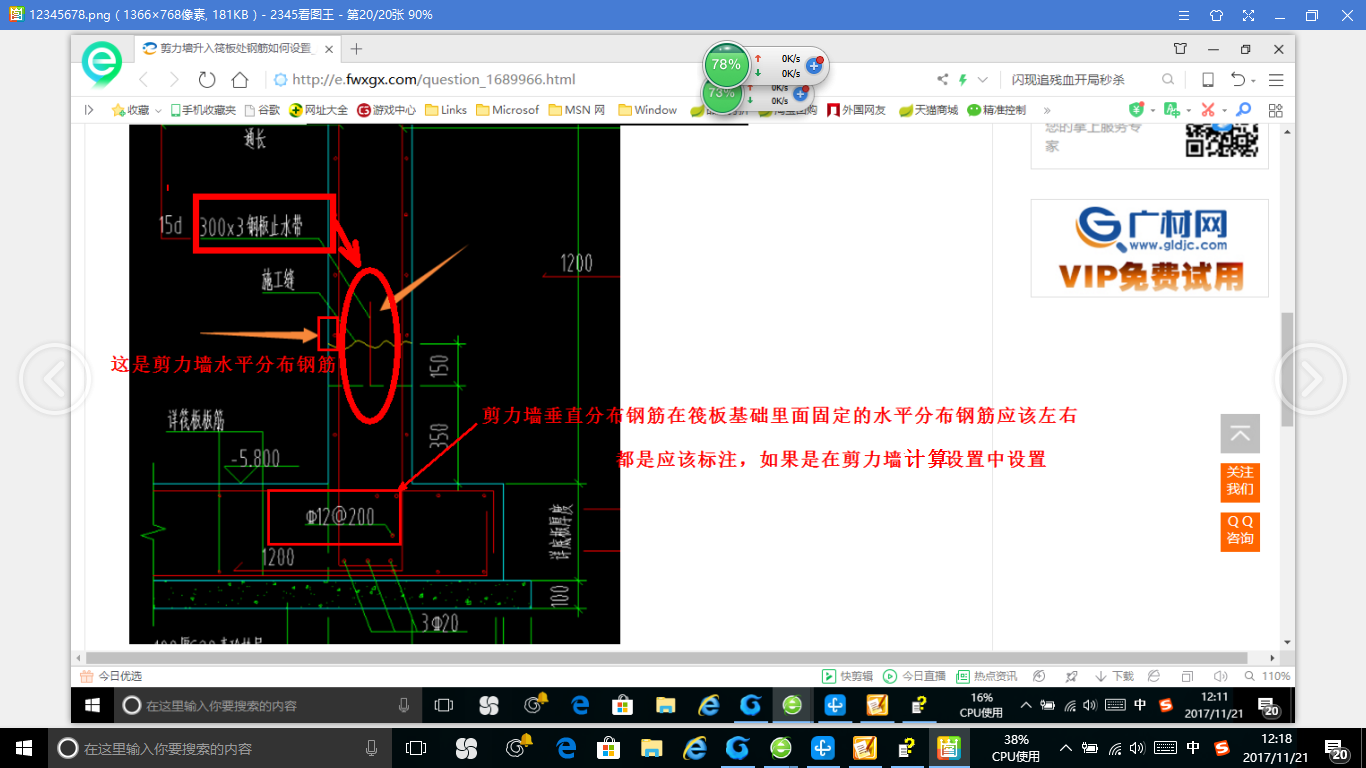Viewport: 1366px width, 768px height.
Task: Click the orange QQ咨询 button
Action: pos(1240,530)
